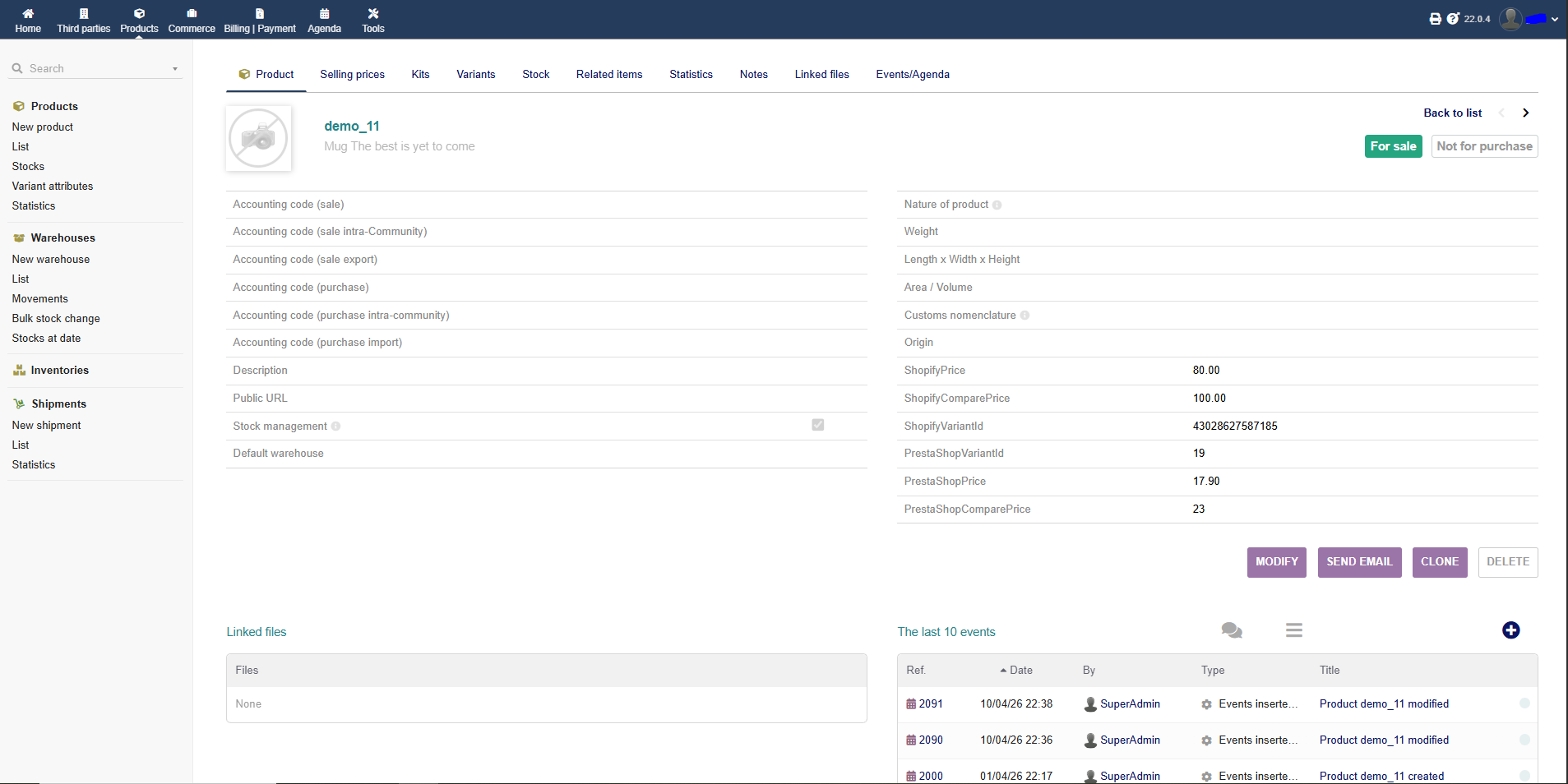Click the Warehouses icon in the sidebar

pyautogui.click(x=18, y=238)
